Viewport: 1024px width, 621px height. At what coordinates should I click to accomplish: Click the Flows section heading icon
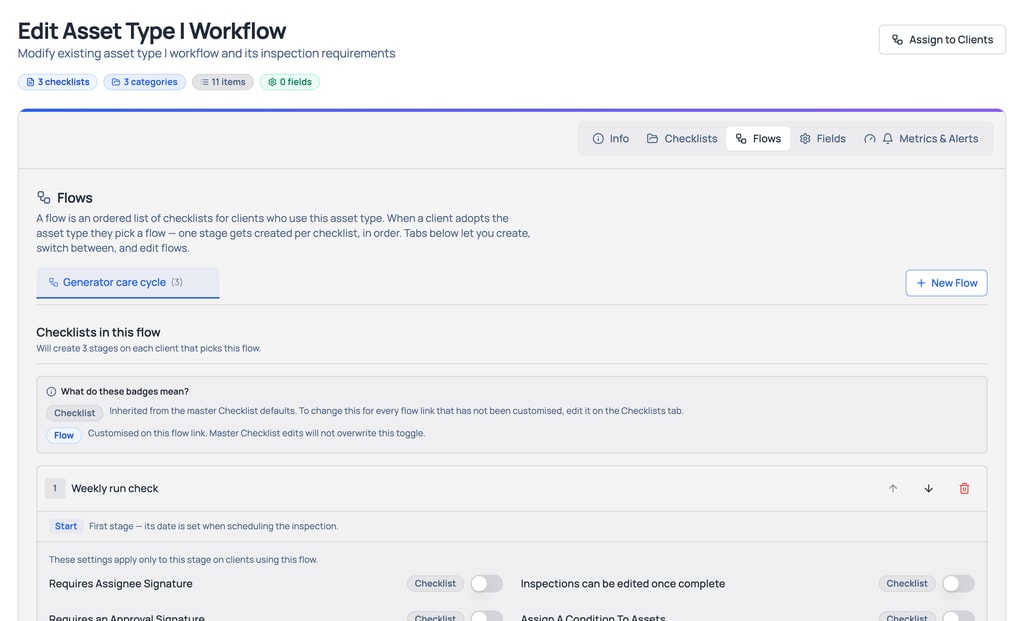pos(44,197)
